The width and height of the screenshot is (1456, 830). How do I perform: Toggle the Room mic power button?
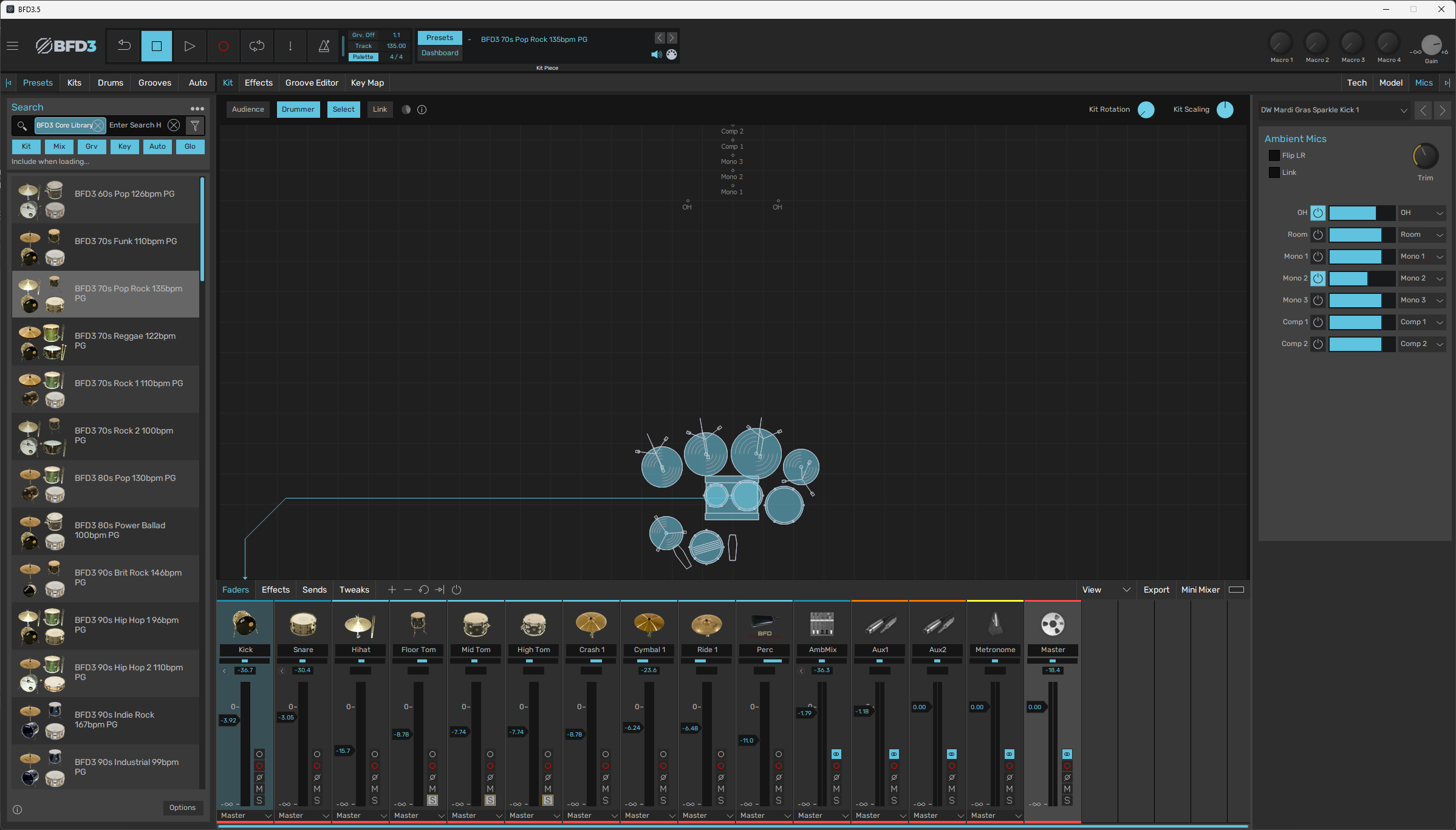[x=1318, y=235]
